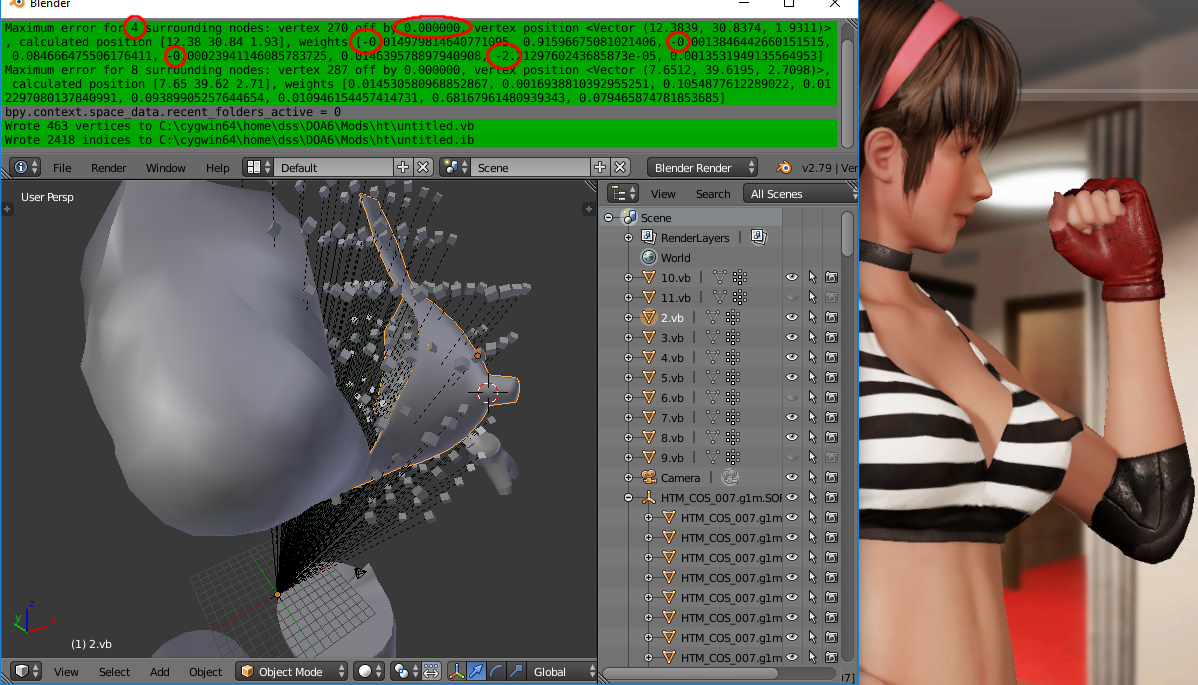Open the 3D view Add menu
1198x685 pixels.
160,672
